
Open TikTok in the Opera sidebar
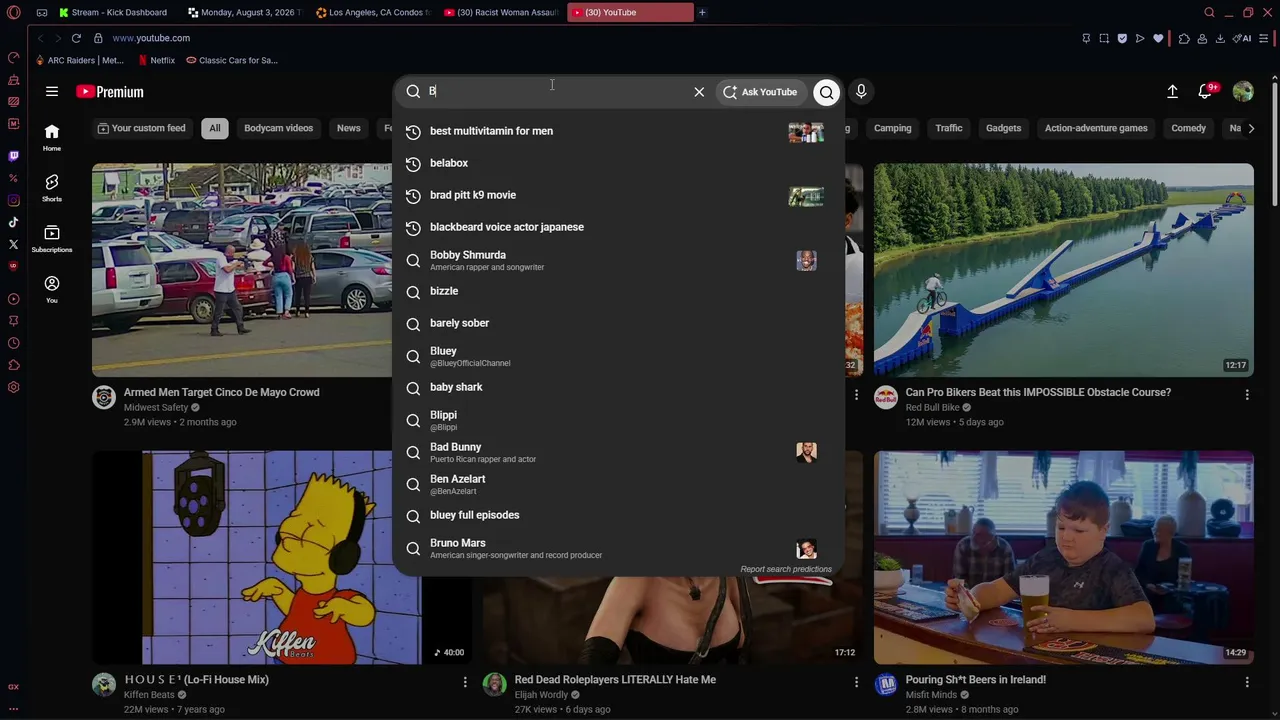click(x=13, y=222)
